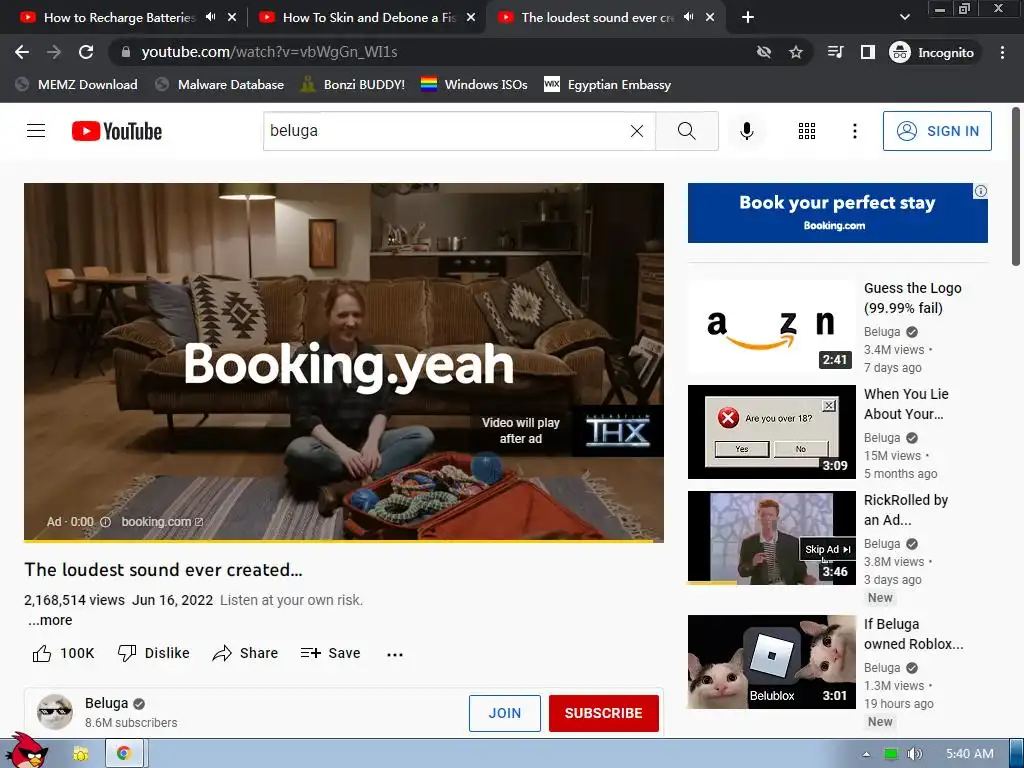Visit booking.com link in ad overlay
Image resolution: width=1024 pixels, height=768 pixels.
pyautogui.click(x=162, y=522)
